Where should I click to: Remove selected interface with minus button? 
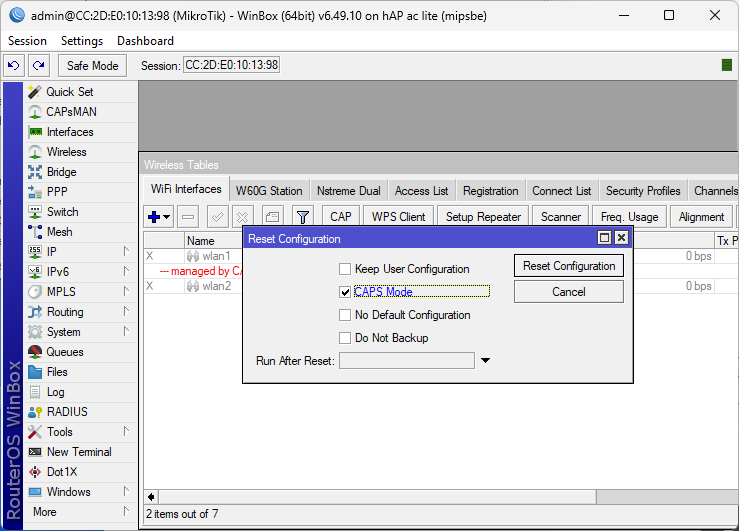click(x=188, y=217)
